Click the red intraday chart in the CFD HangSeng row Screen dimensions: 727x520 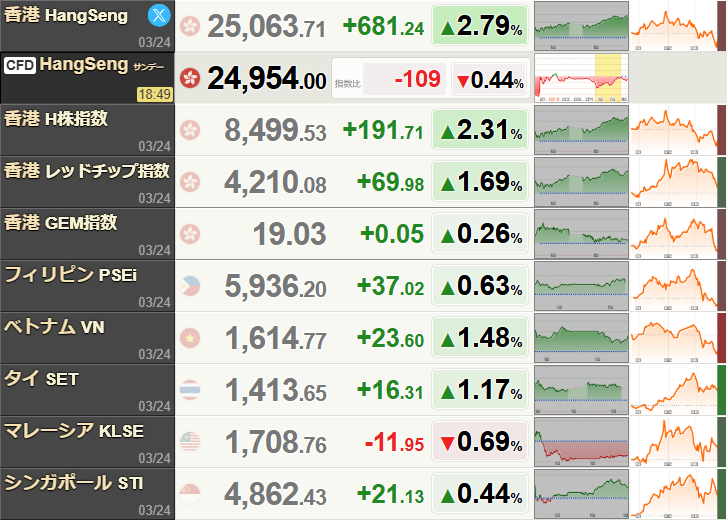581,78
